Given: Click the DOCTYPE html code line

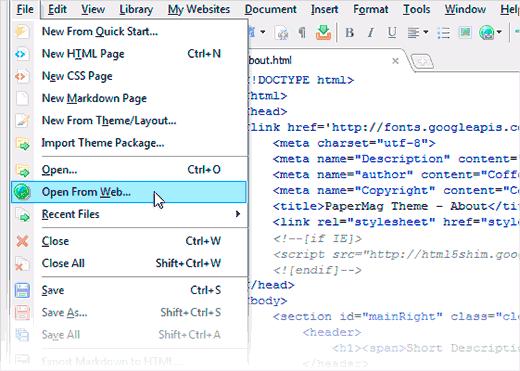Looking at the screenshot, I should 301,80.
